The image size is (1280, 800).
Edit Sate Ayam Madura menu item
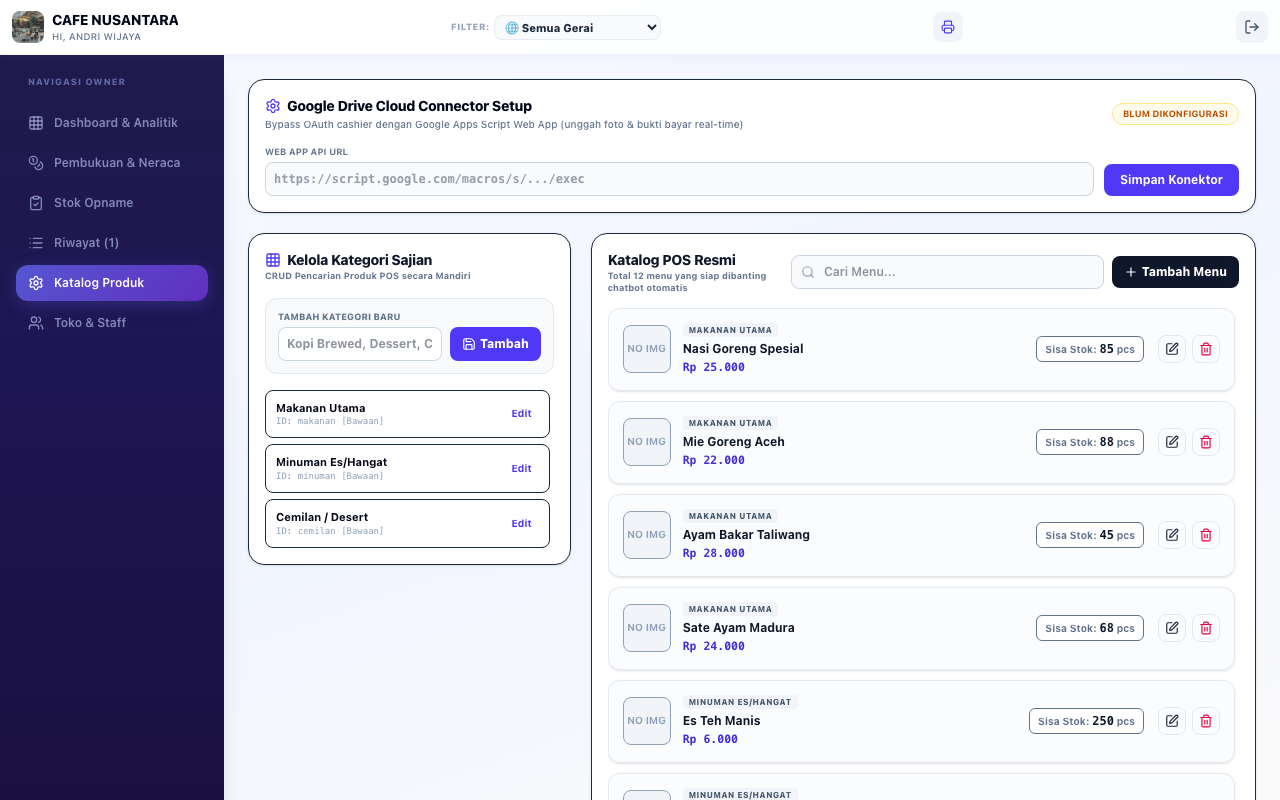point(1172,628)
